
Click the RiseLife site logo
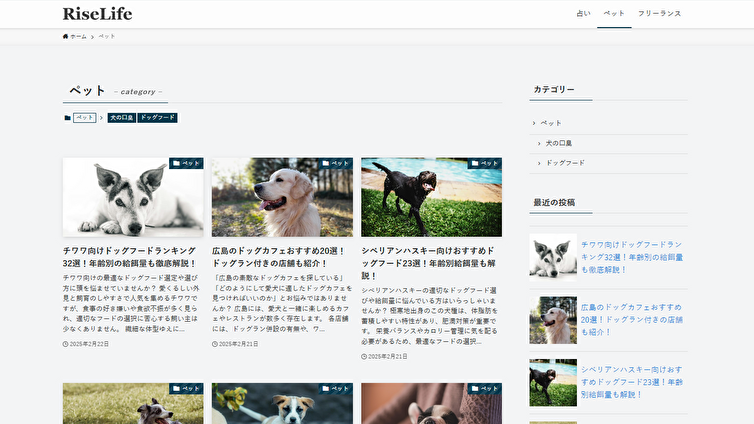point(97,14)
